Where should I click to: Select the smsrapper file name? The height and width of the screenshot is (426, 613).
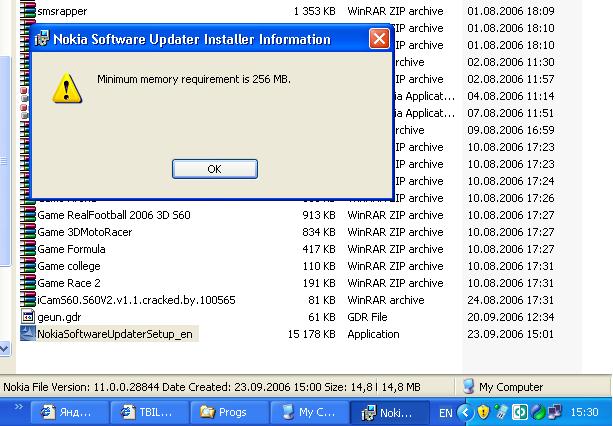click(x=62, y=11)
